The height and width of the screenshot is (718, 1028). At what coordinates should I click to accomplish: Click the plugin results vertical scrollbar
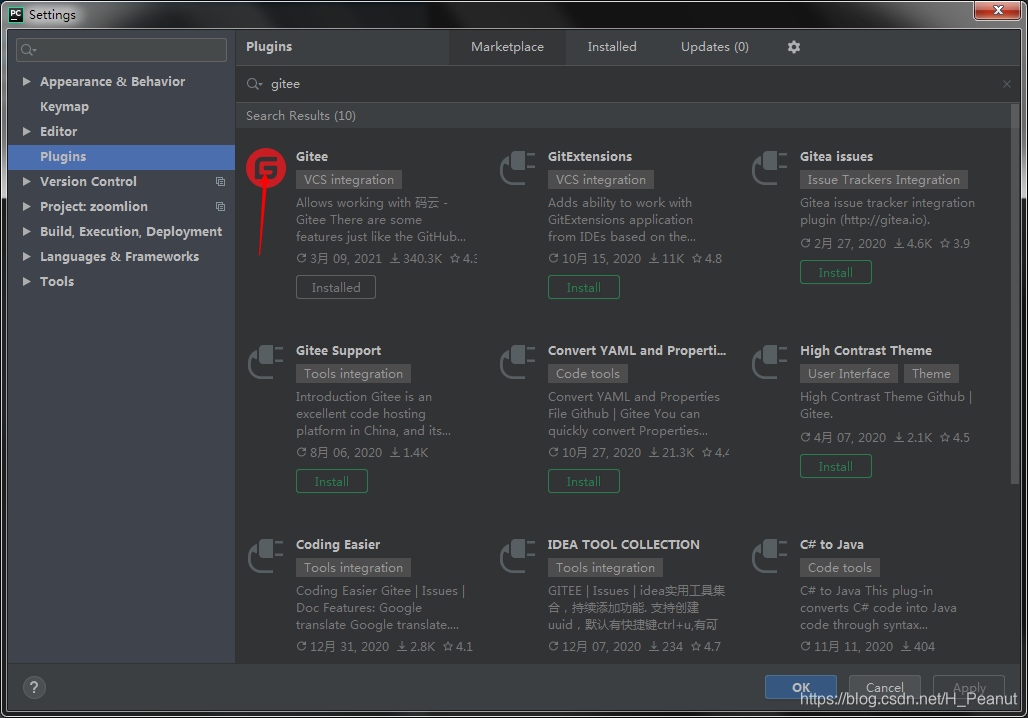coord(1015,295)
